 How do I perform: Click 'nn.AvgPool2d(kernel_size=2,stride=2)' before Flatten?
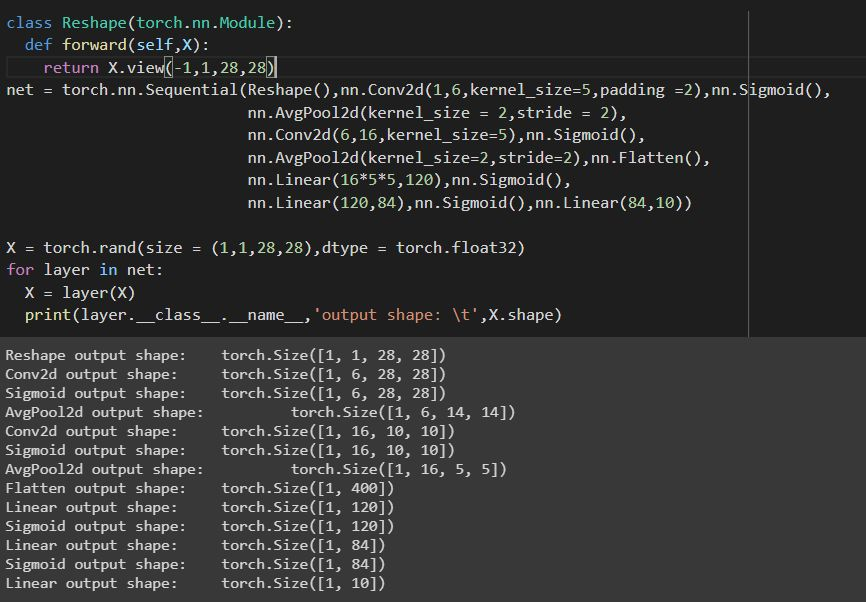(x=414, y=159)
